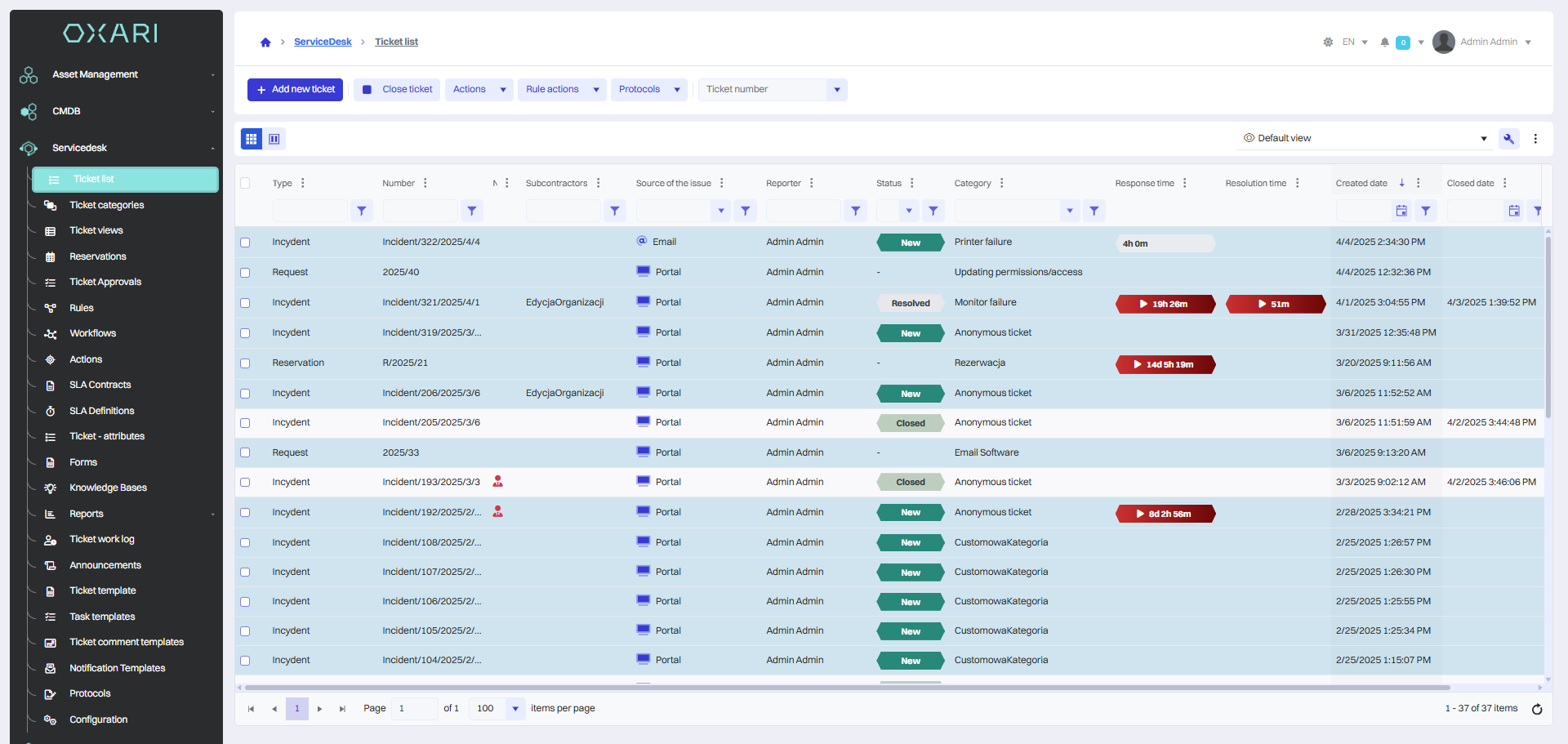This screenshot has height=744, width=1568.
Task: Open Ticket categories in sidebar
Action: tap(106, 205)
